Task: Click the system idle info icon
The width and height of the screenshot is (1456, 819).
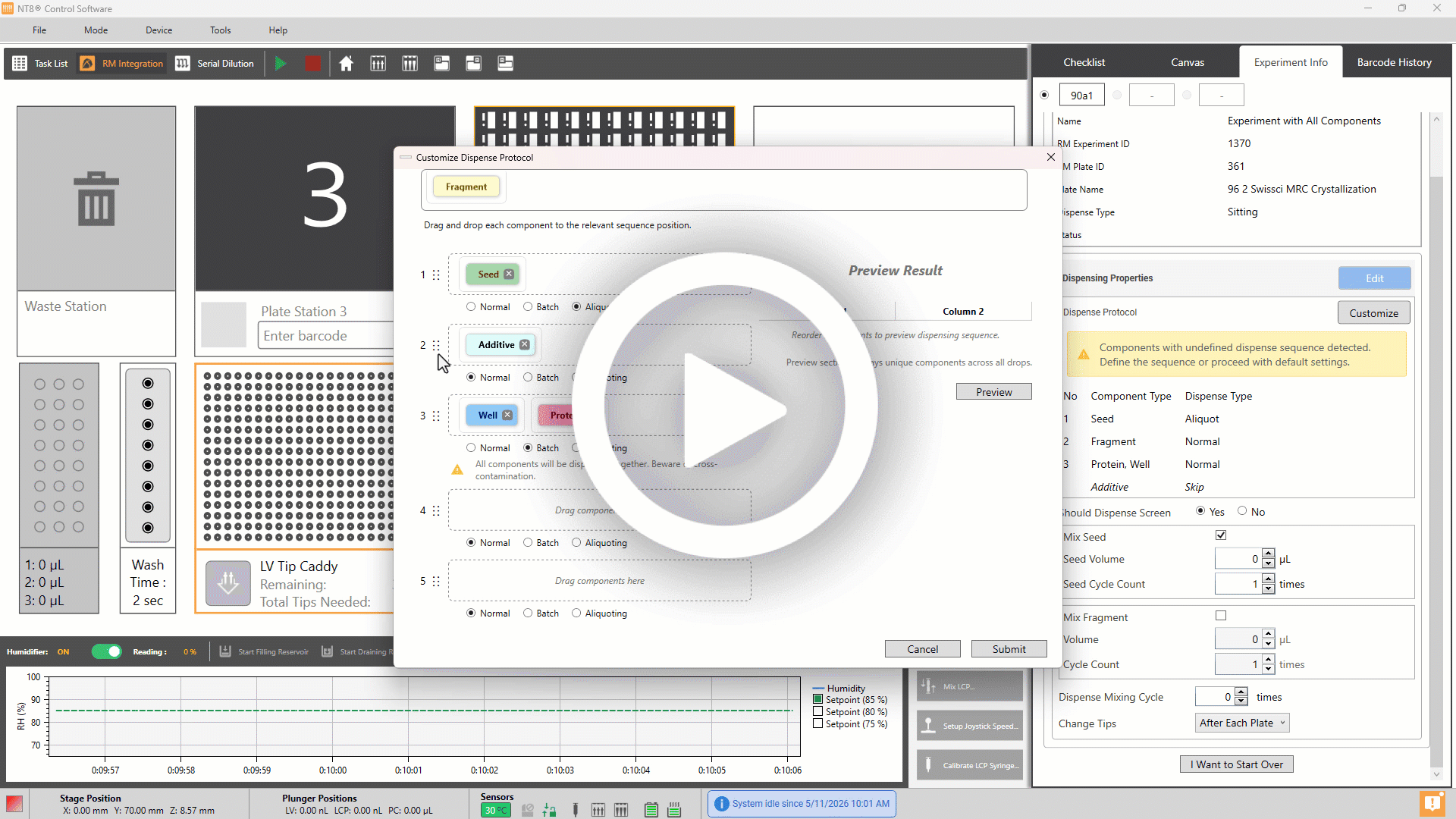Action: click(x=722, y=804)
